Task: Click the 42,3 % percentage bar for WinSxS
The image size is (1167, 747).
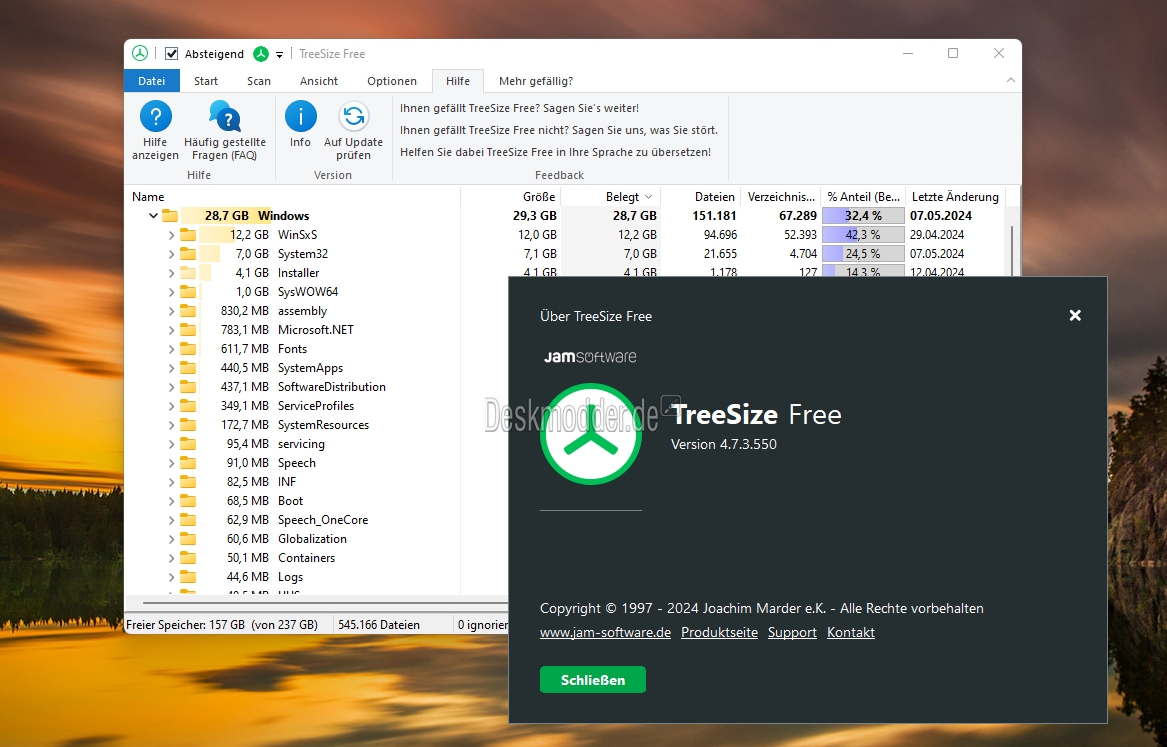Action: click(x=863, y=235)
